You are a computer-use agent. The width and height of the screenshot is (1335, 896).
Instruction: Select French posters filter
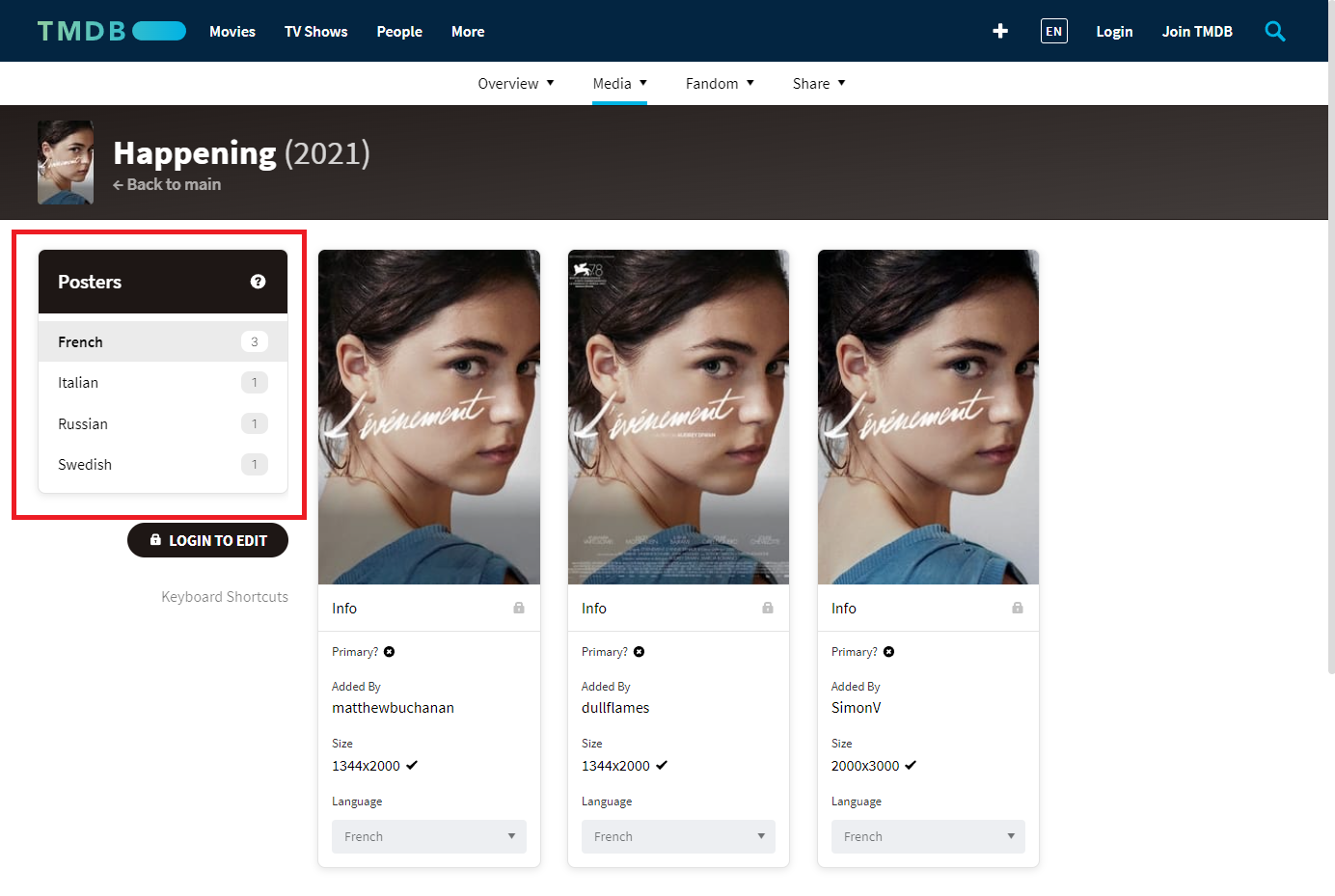[163, 341]
